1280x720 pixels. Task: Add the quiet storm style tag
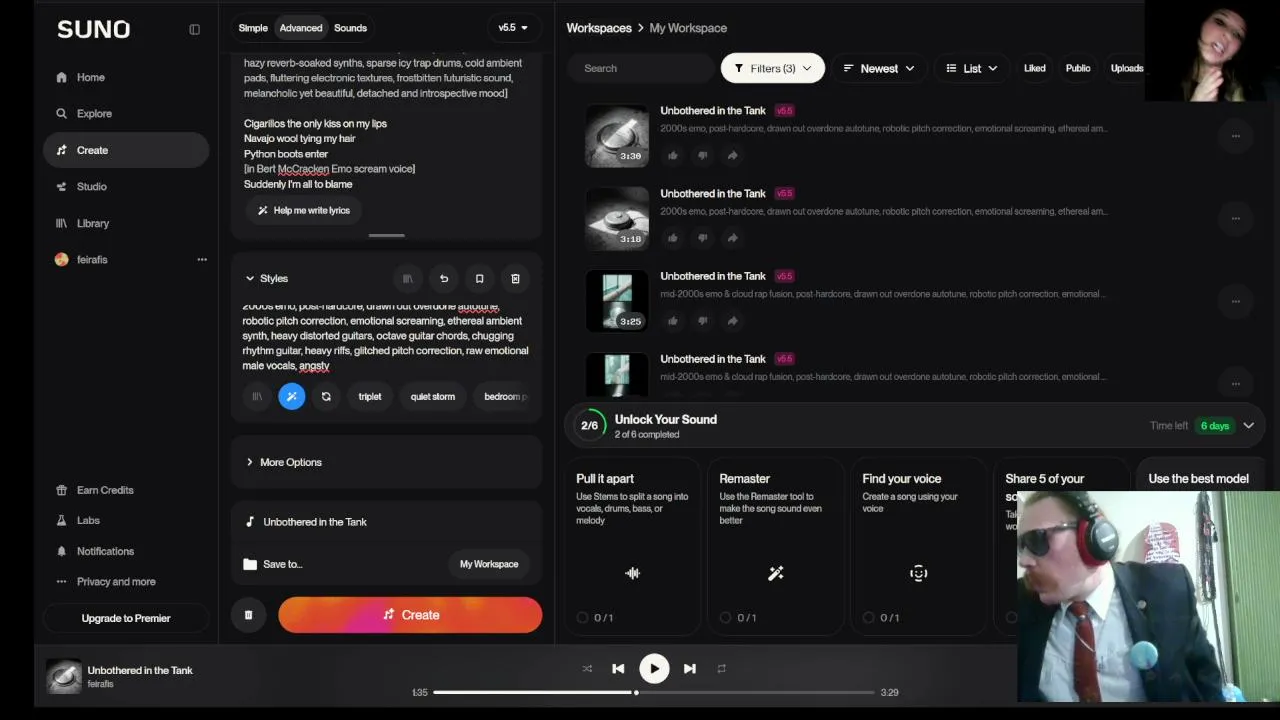click(x=432, y=397)
